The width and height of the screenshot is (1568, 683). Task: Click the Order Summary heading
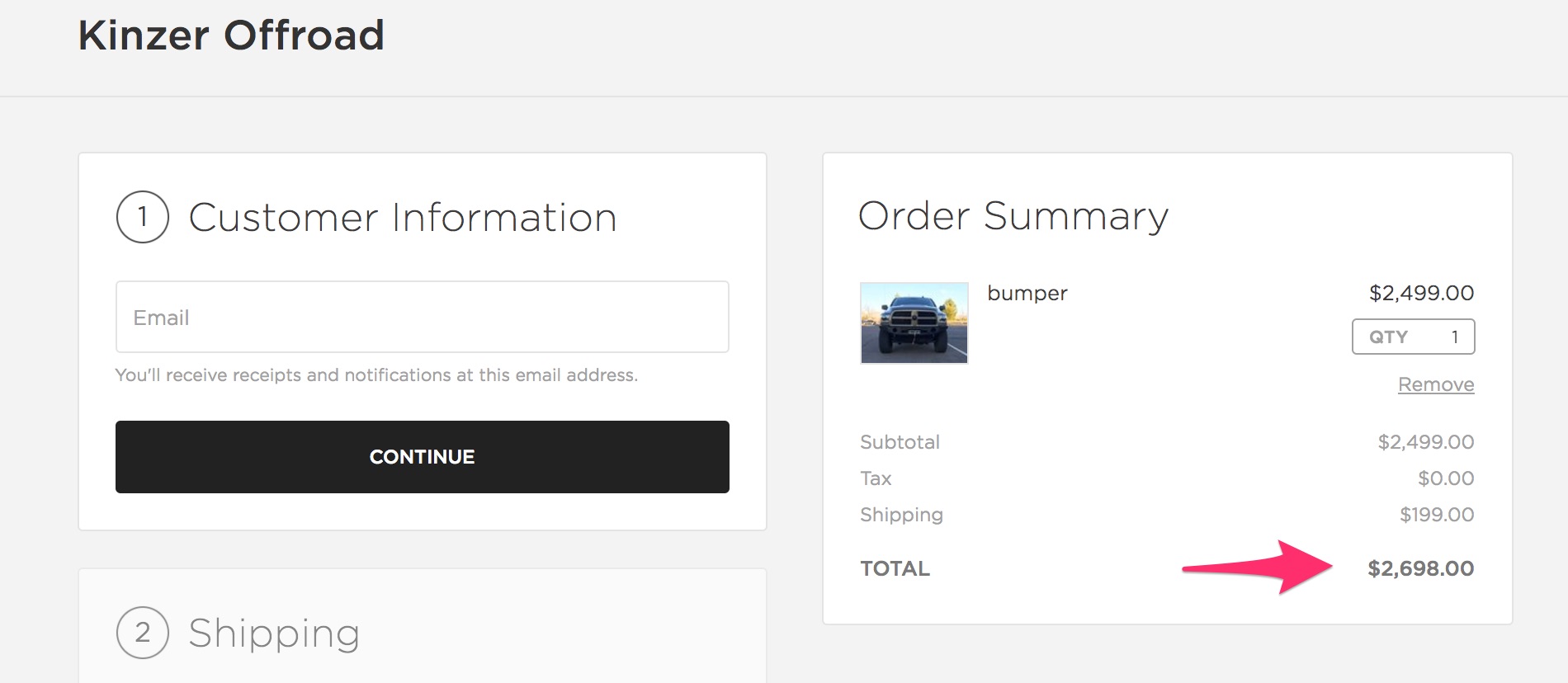(1013, 216)
